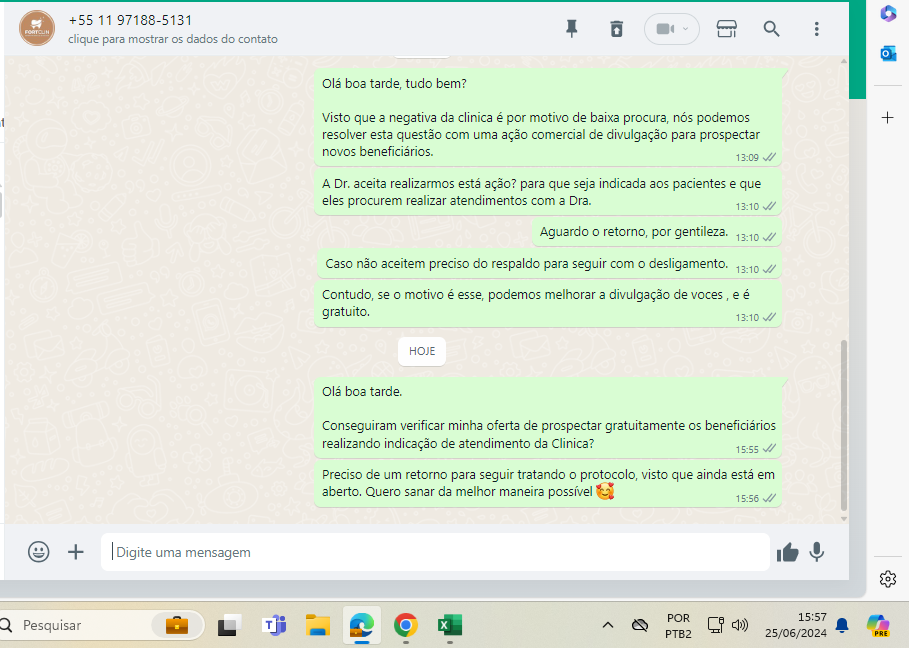Open the video call dropdown
The image size is (909, 648).
(x=672, y=28)
